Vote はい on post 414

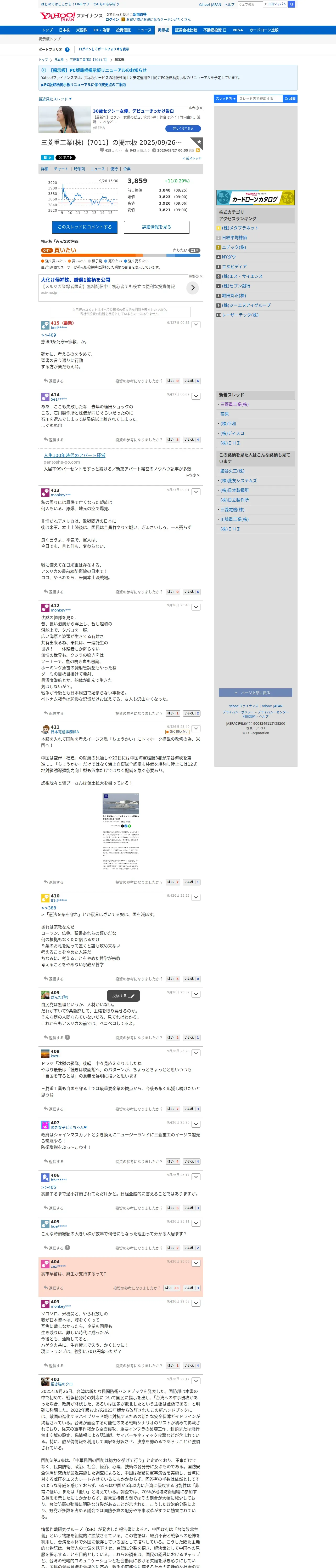click(173, 440)
